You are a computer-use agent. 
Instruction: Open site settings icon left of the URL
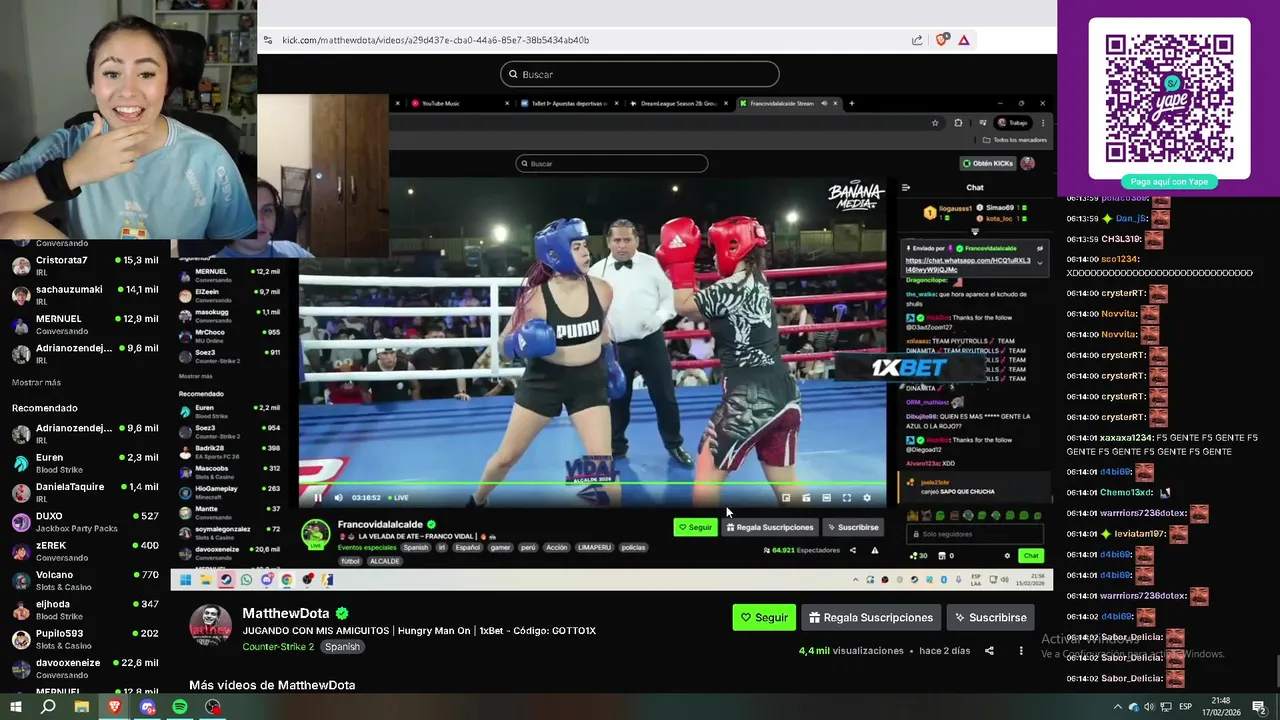267,40
